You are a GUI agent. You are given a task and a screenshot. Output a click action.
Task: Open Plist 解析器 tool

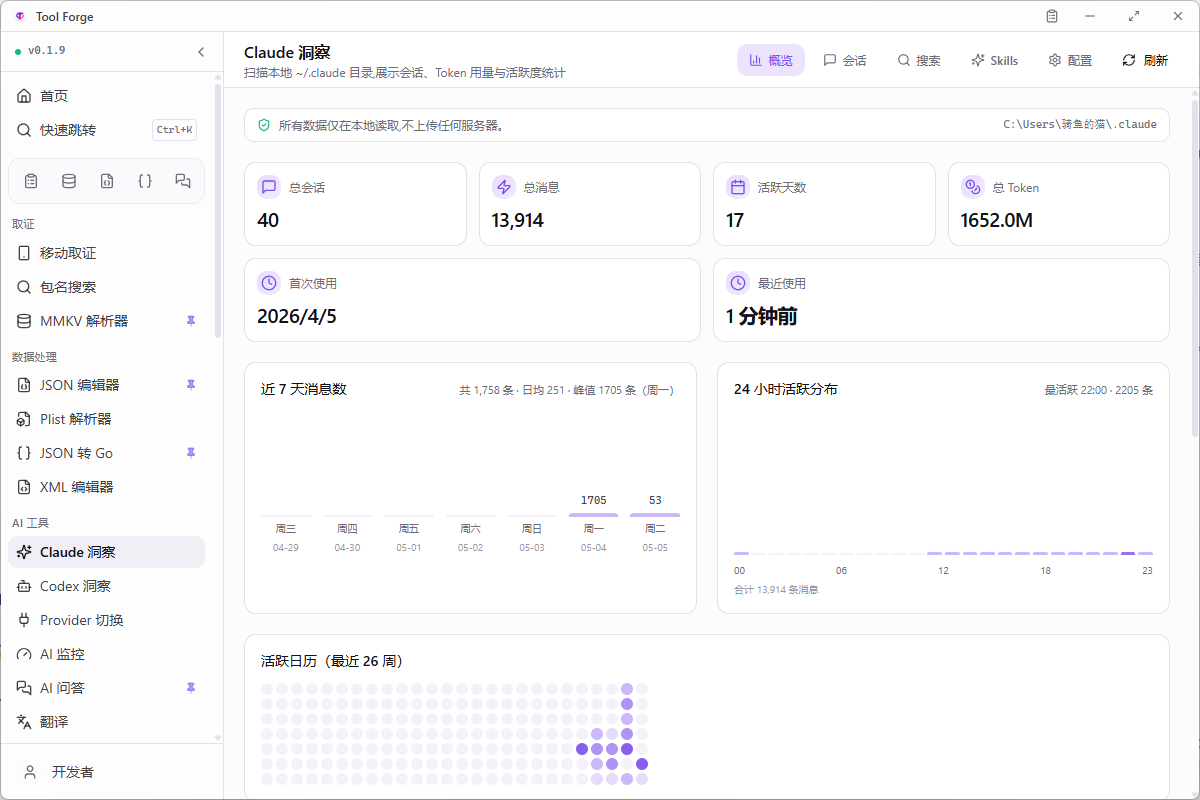click(106, 419)
